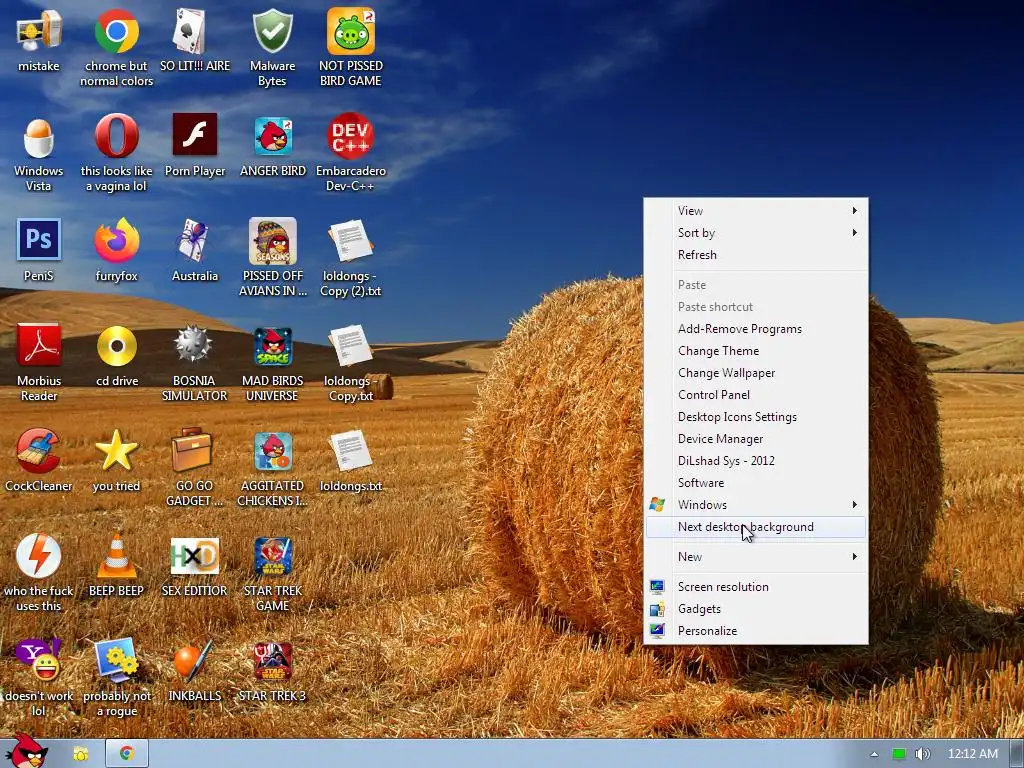Show hidden tray icons arrow
The height and width of the screenshot is (768, 1024).
874,754
